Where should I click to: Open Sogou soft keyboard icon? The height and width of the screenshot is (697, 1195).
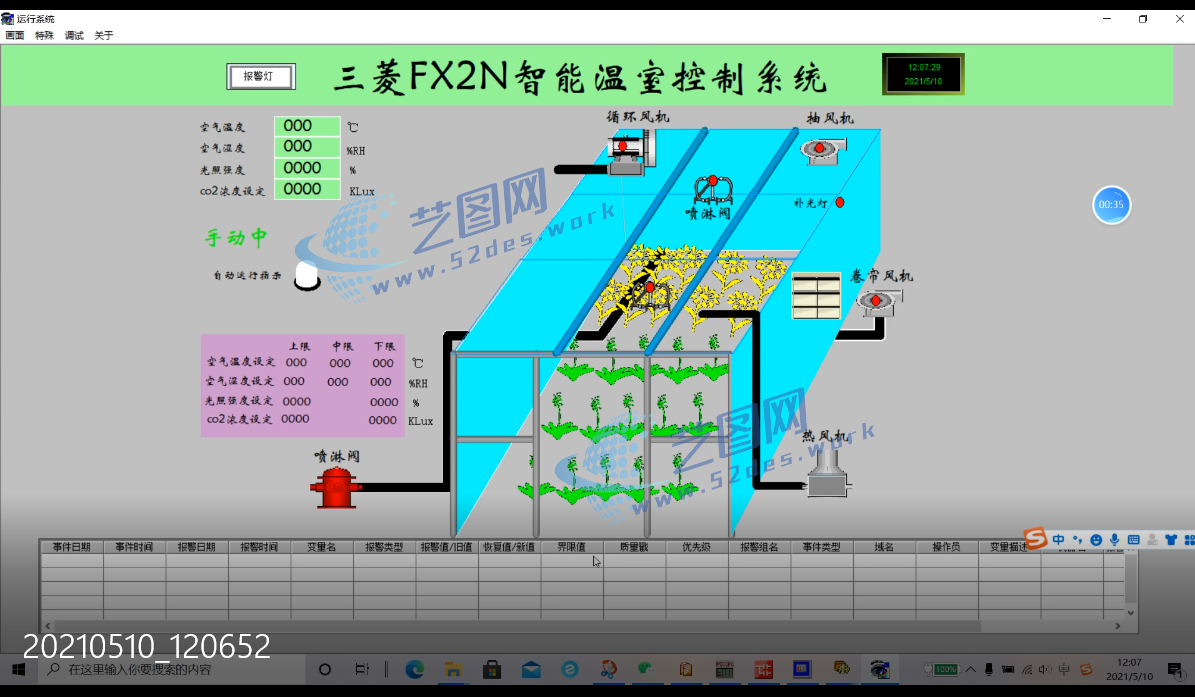(x=1133, y=539)
